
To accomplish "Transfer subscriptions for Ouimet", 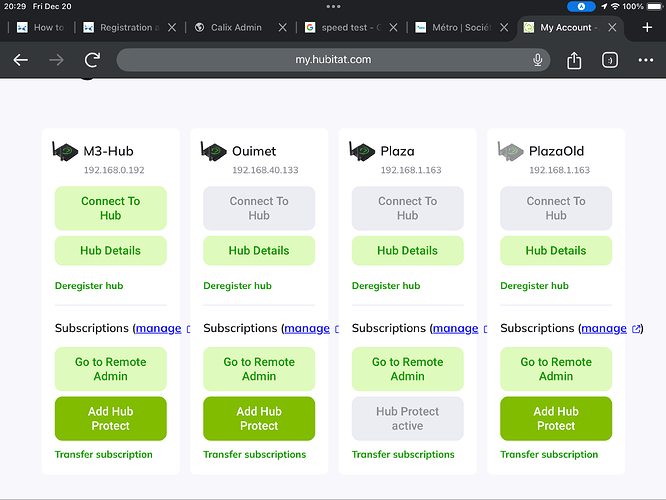I will (254, 455).
